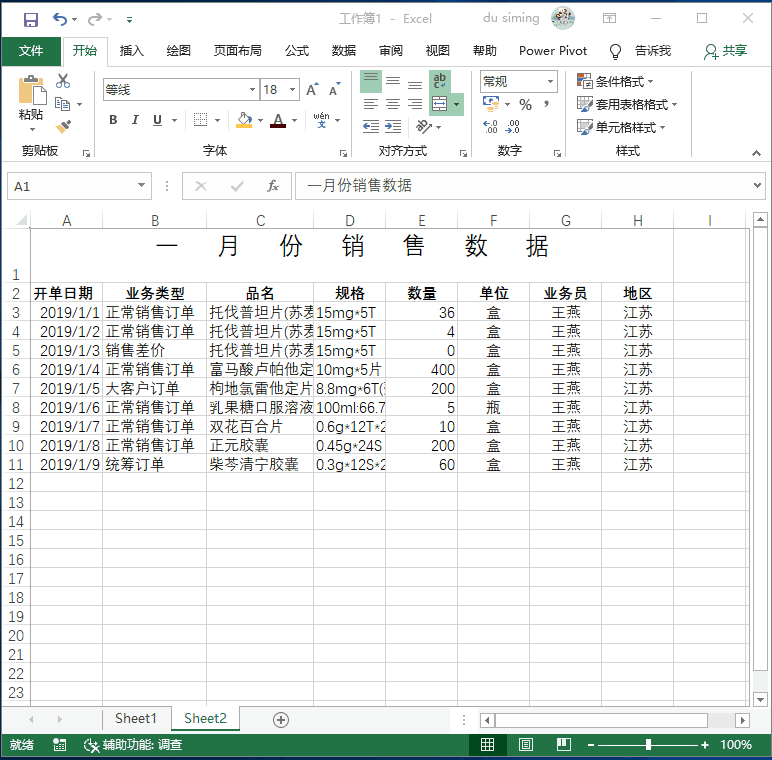Apply percent style
772x760 pixels.
pos(525,104)
